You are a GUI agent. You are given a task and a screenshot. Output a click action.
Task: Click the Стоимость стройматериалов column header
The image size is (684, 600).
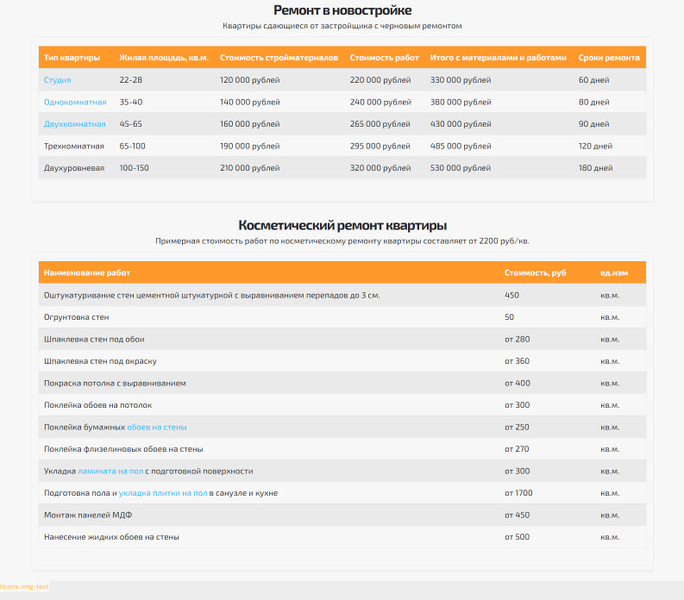tap(279, 58)
